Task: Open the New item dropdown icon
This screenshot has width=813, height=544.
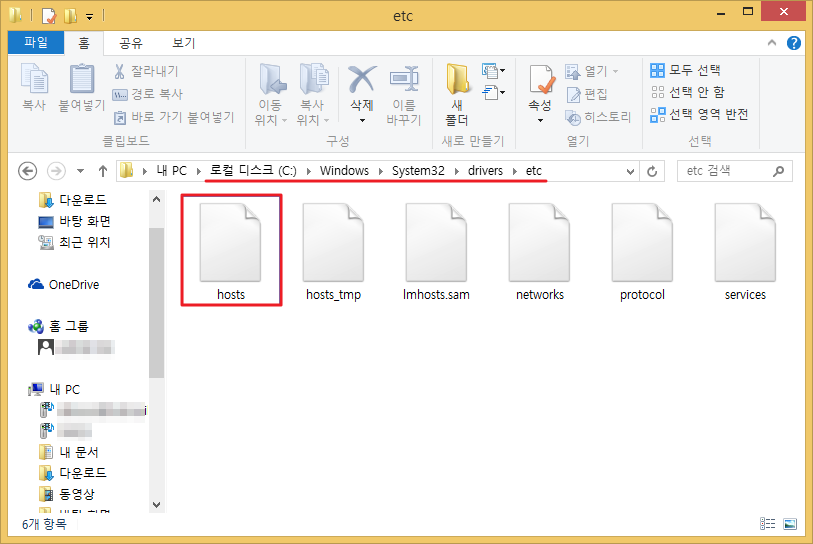Action: (x=493, y=70)
